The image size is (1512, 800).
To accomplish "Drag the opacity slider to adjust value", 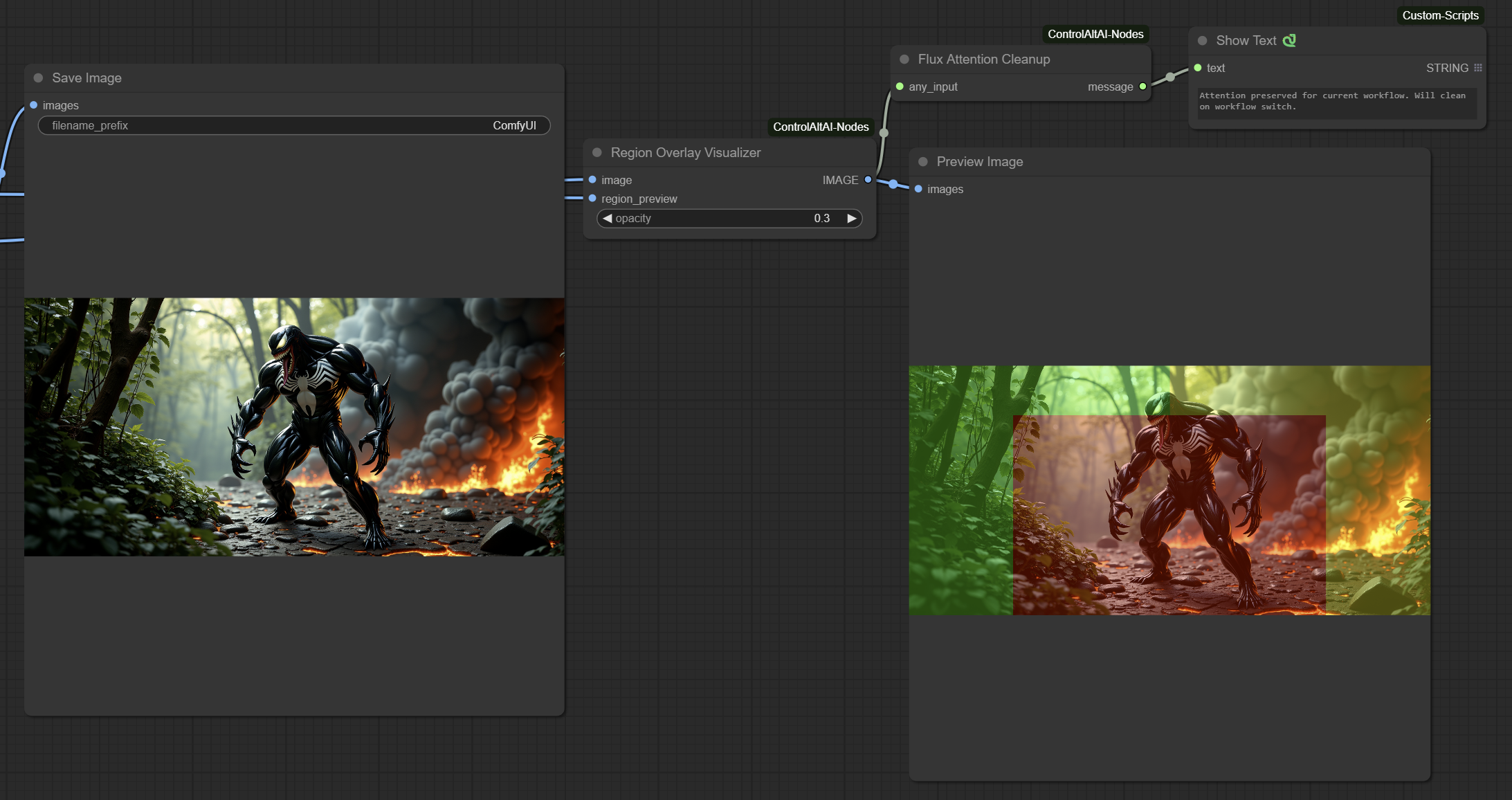I will (x=728, y=217).
